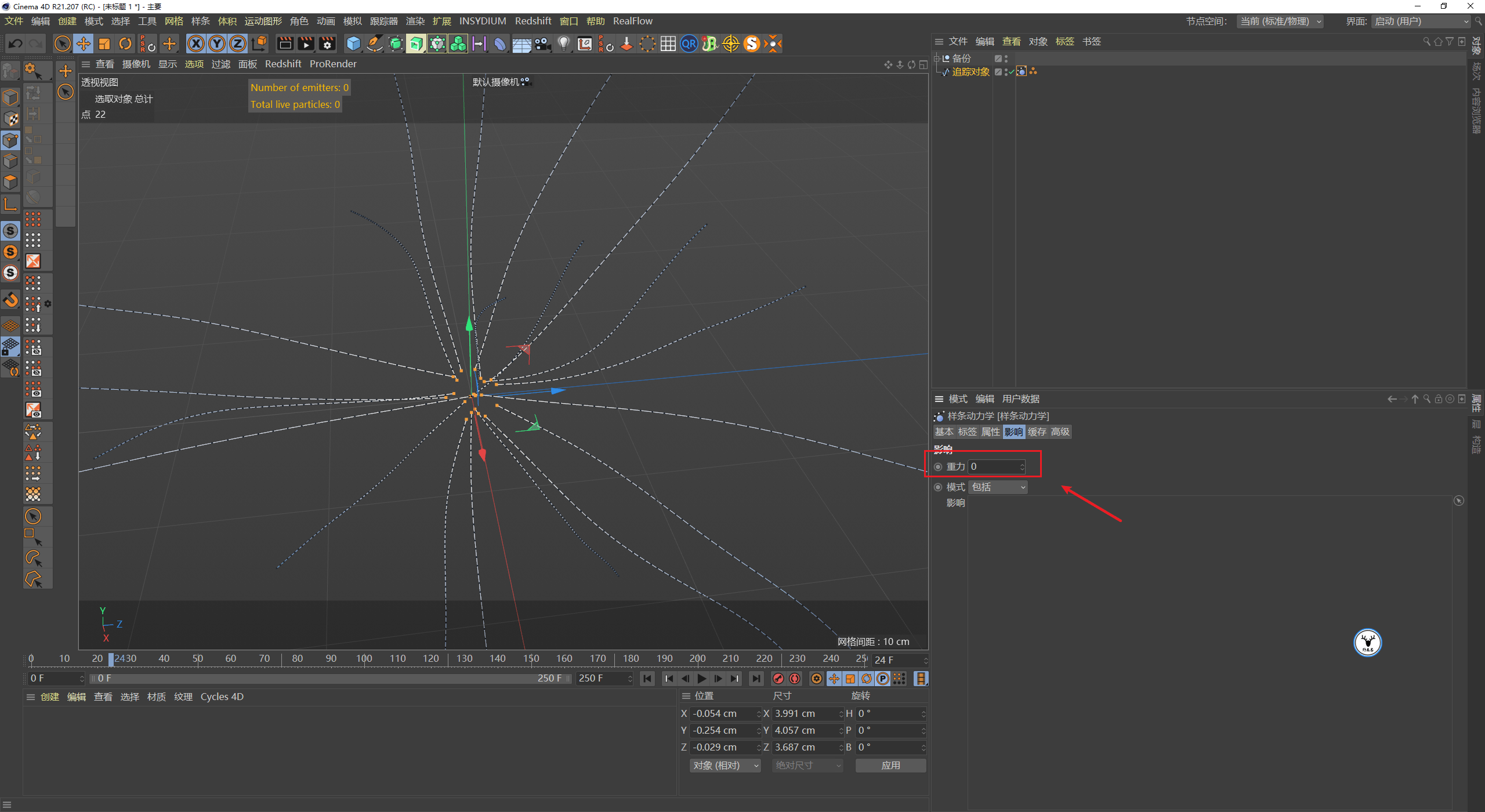Add a Camera from the toolbar
1485x812 pixels.
[542, 43]
